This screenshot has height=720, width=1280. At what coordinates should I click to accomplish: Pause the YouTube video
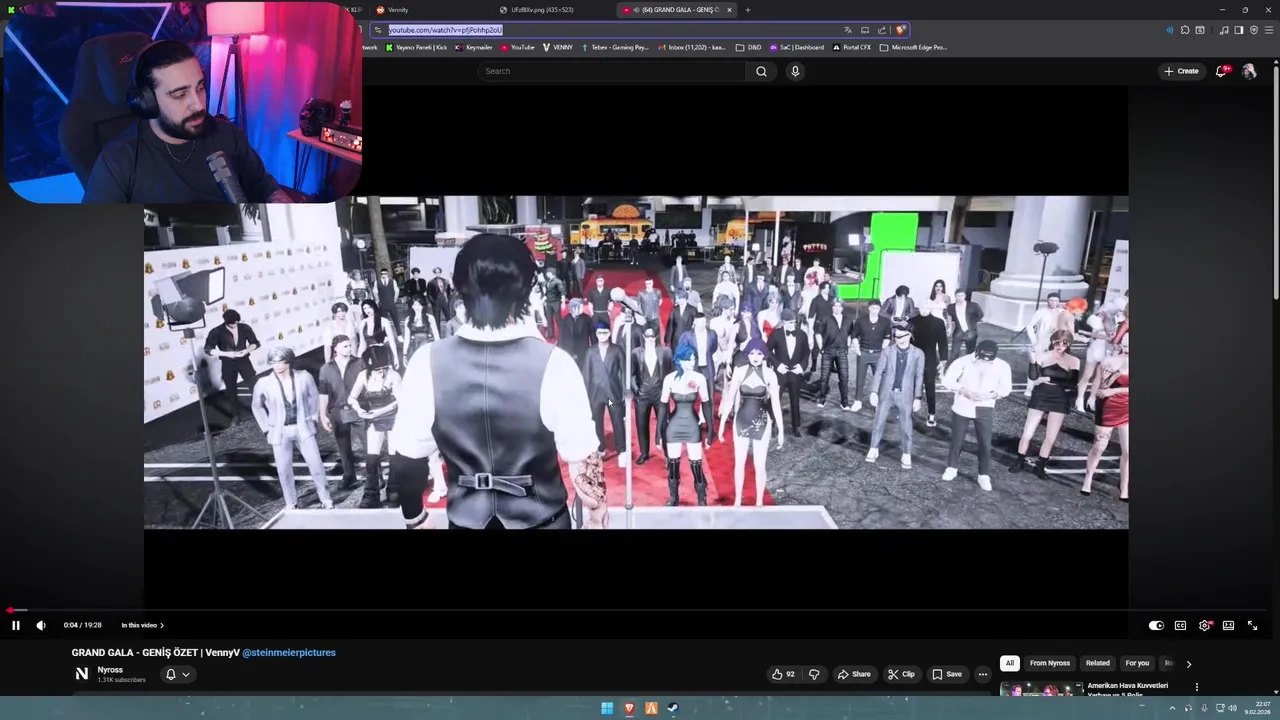point(16,625)
